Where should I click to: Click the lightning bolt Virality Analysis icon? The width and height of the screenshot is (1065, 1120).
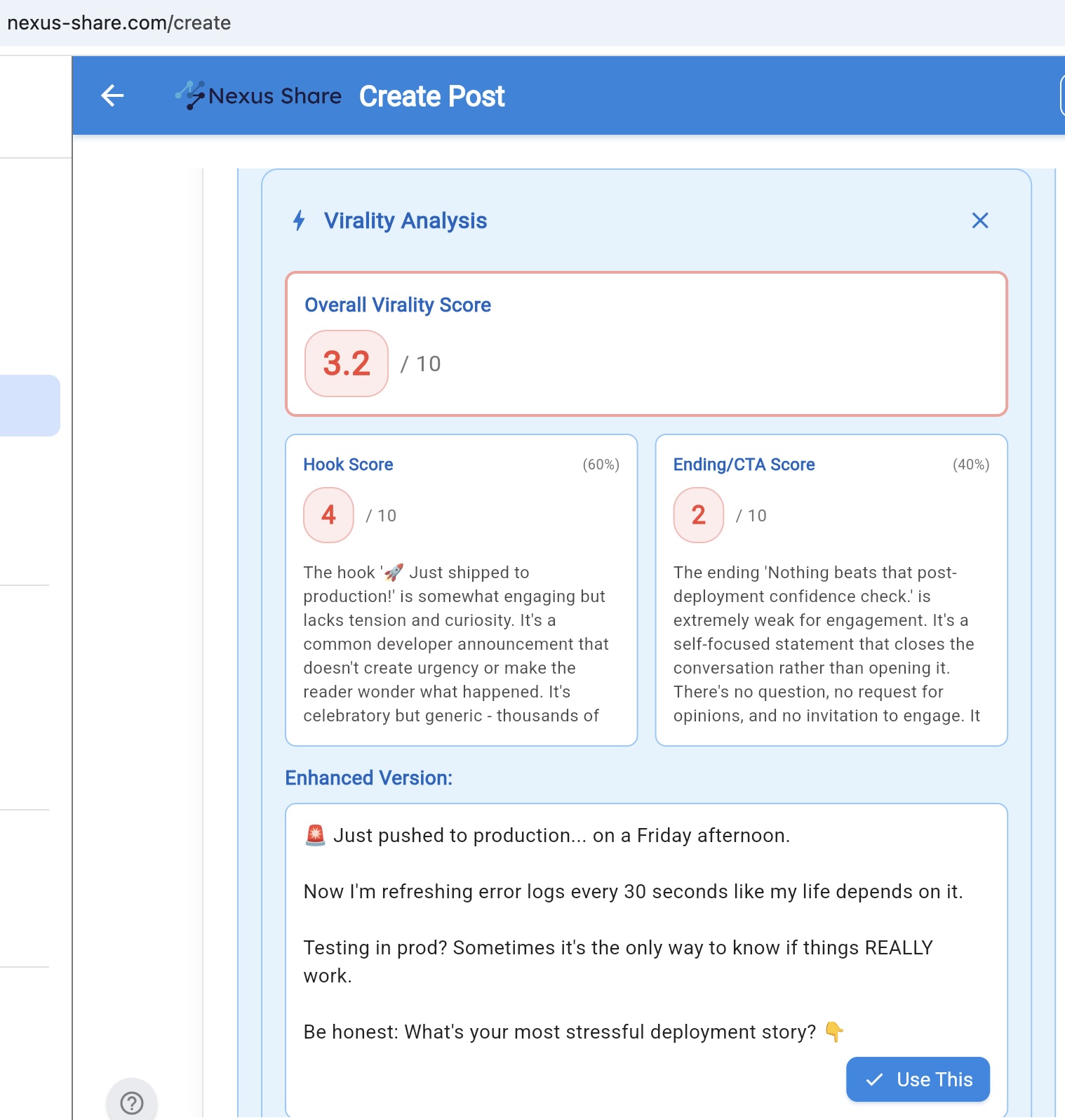[x=299, y=220]
